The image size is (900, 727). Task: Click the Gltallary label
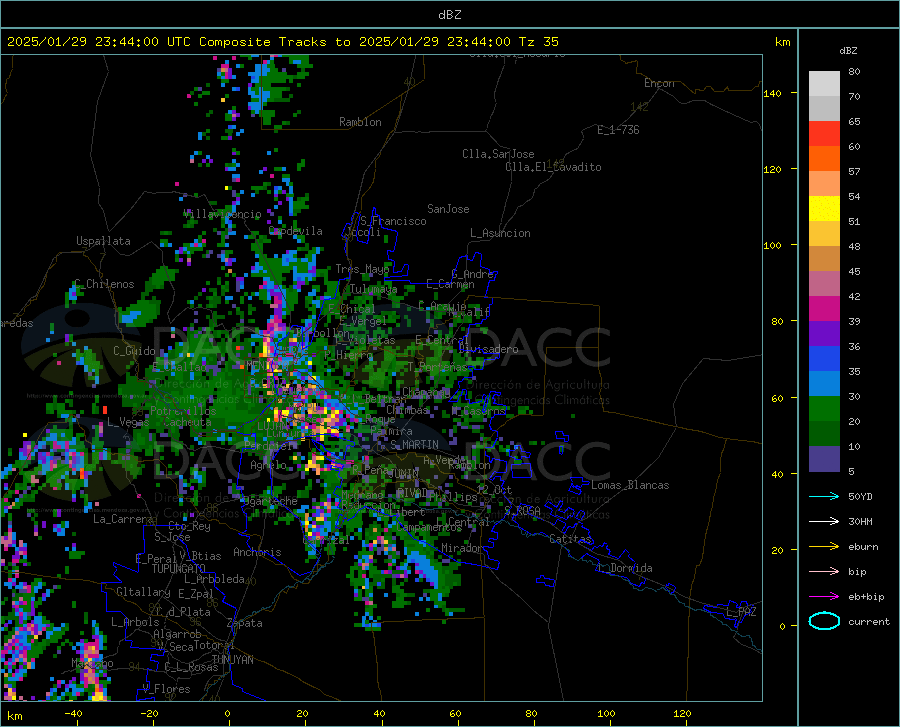[143, 592]
